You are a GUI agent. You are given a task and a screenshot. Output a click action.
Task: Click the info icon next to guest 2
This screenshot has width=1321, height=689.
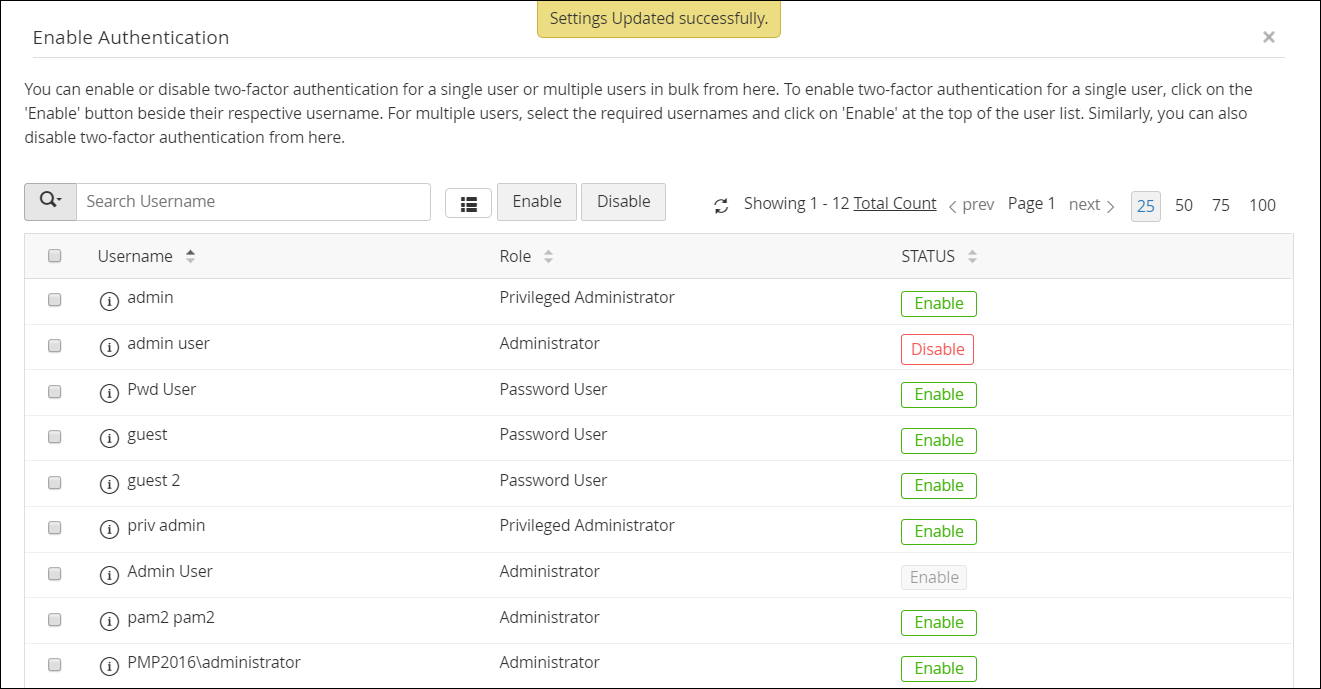110,485
